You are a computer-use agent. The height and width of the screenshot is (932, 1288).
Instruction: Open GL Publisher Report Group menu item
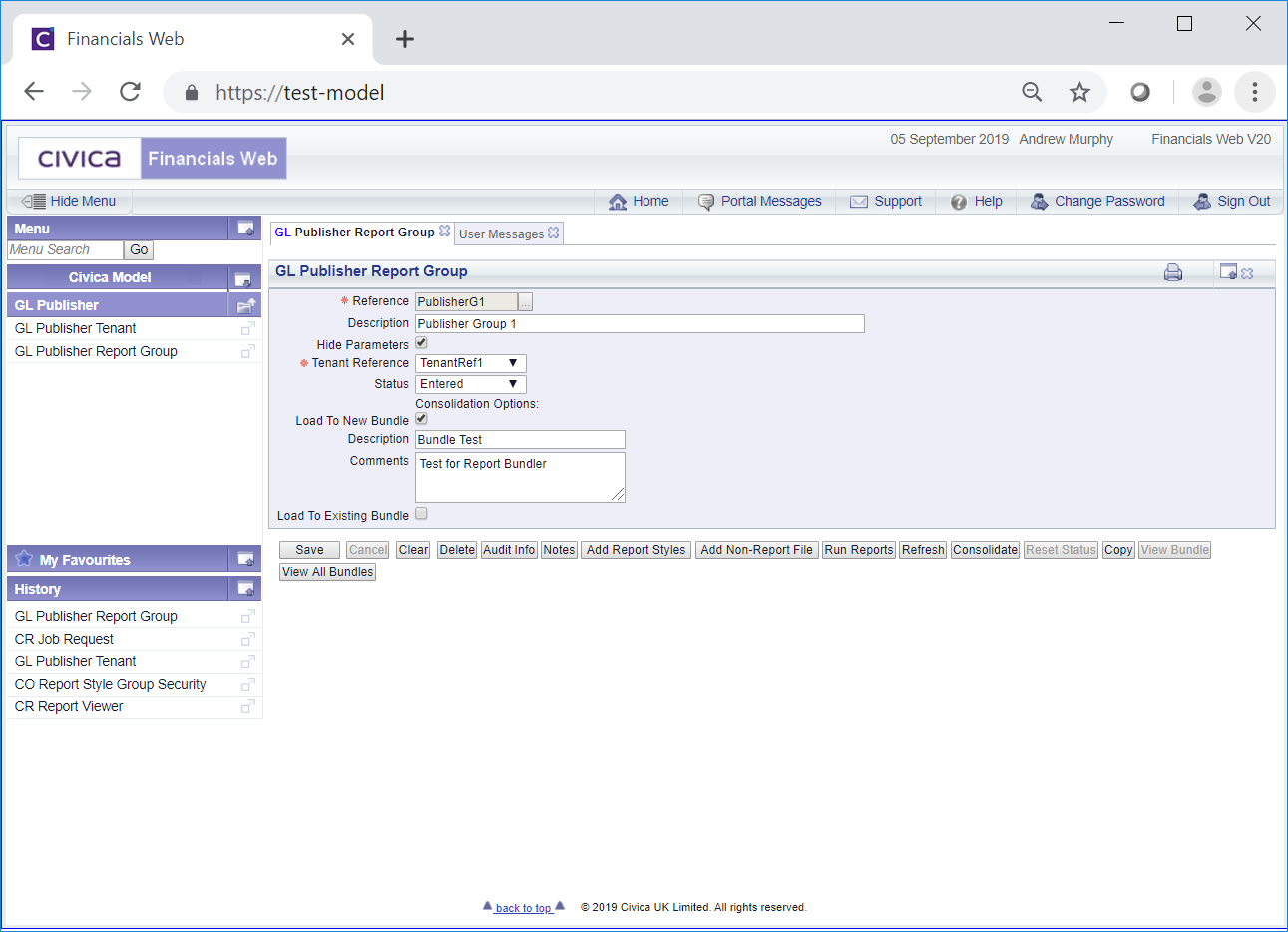[96, 351]
